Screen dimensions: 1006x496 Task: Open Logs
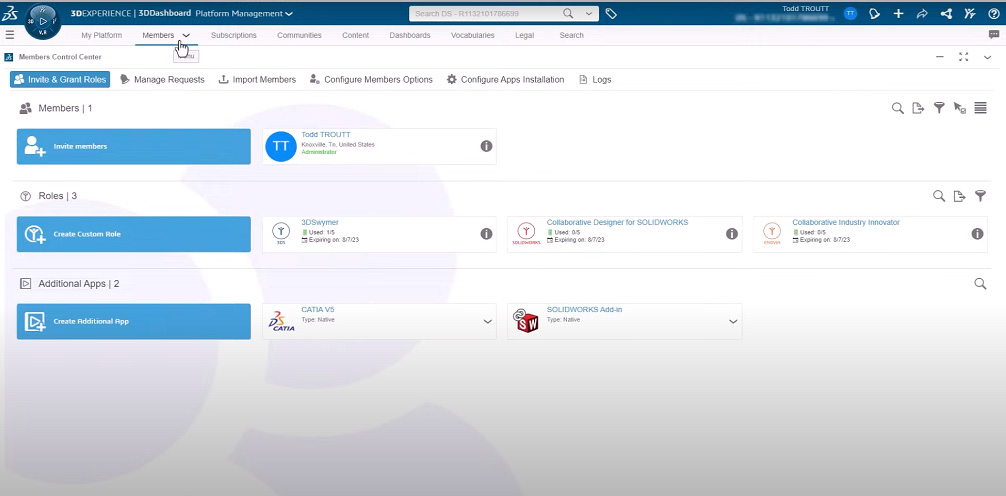click(x=595, y=80)
